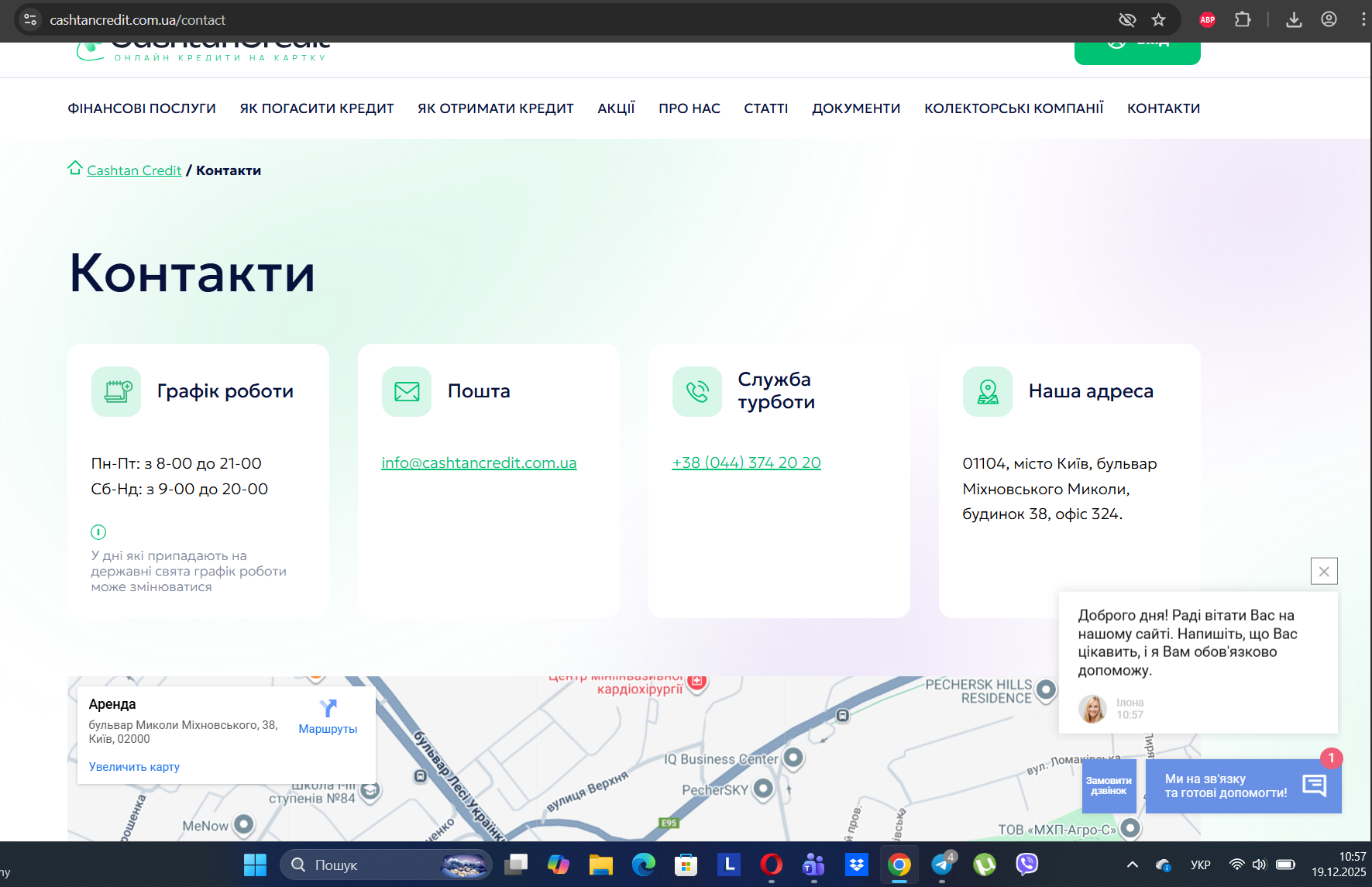
Task: Select the PECHERSK HILLS RESIDENCE map marker
Action: [1046, 689]
